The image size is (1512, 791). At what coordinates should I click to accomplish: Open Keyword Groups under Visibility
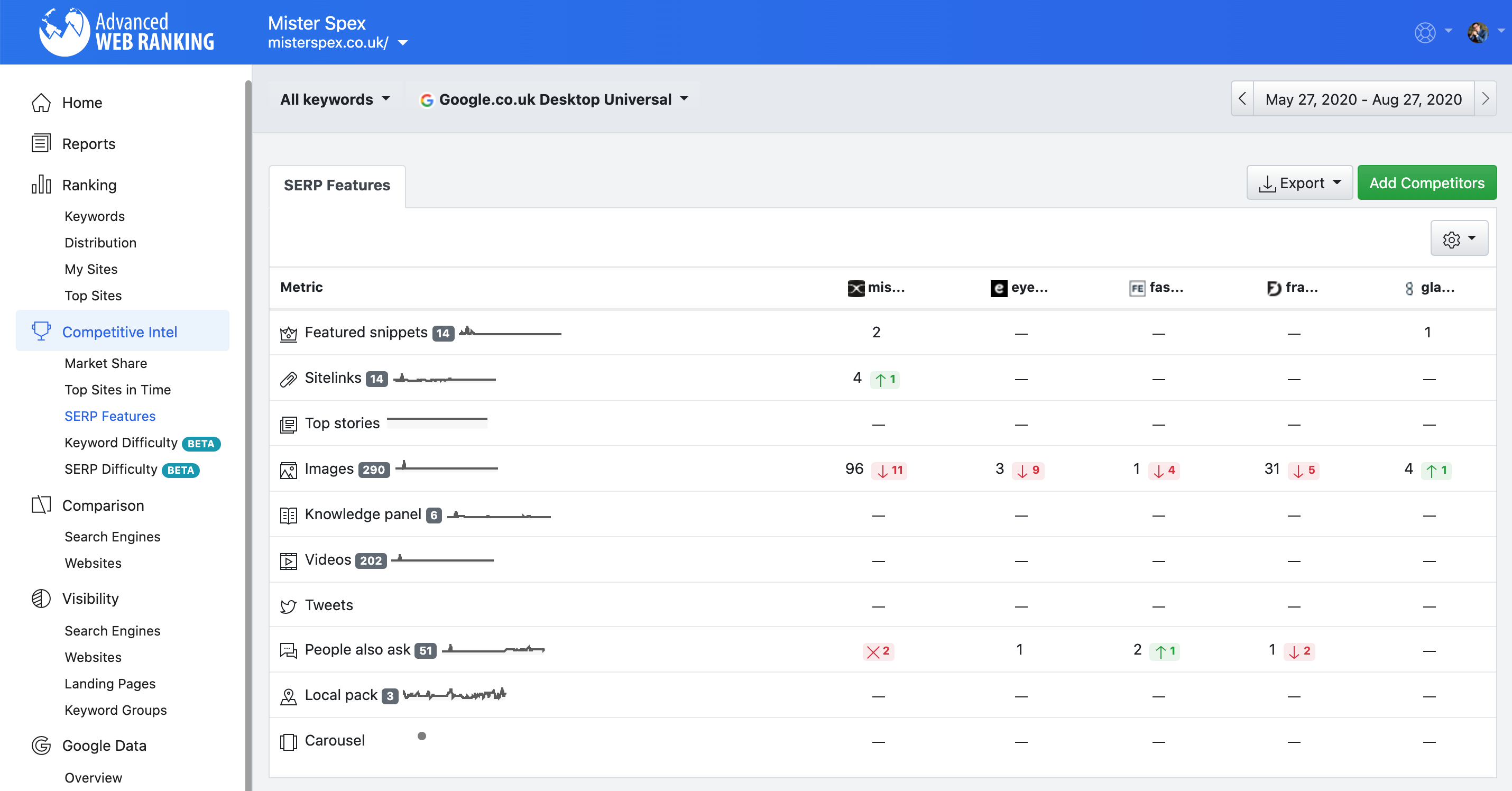coord(116,710)
